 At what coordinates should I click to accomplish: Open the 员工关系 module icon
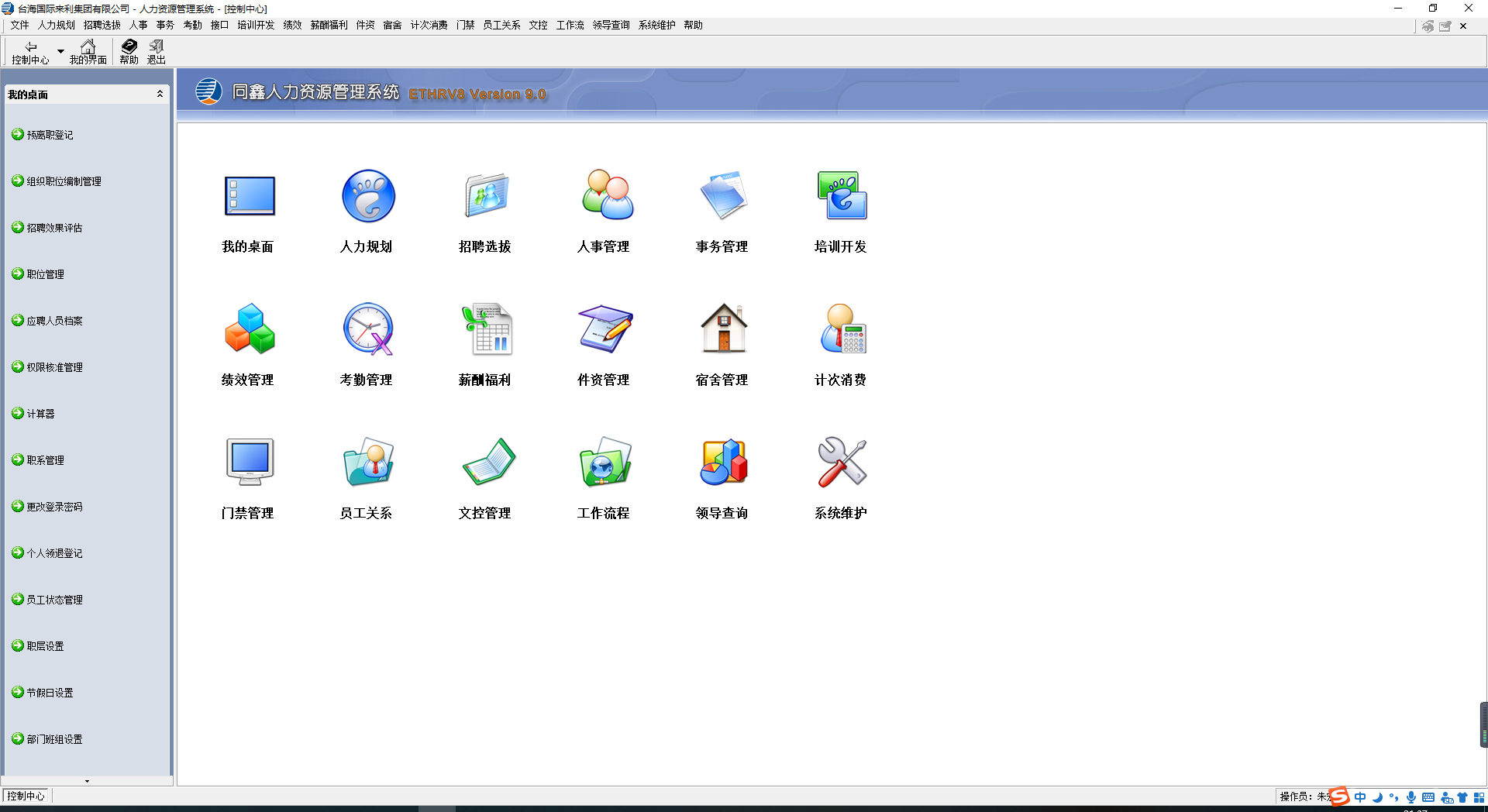[x=368, y=463]
